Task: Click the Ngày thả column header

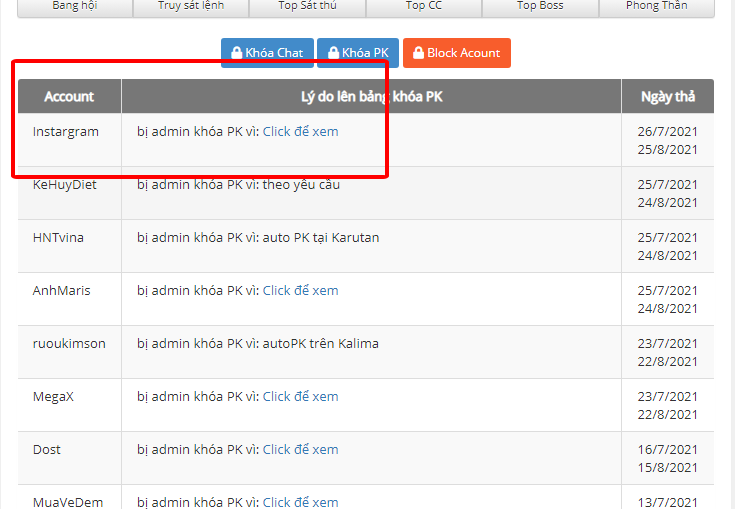Action: point(669,96)
